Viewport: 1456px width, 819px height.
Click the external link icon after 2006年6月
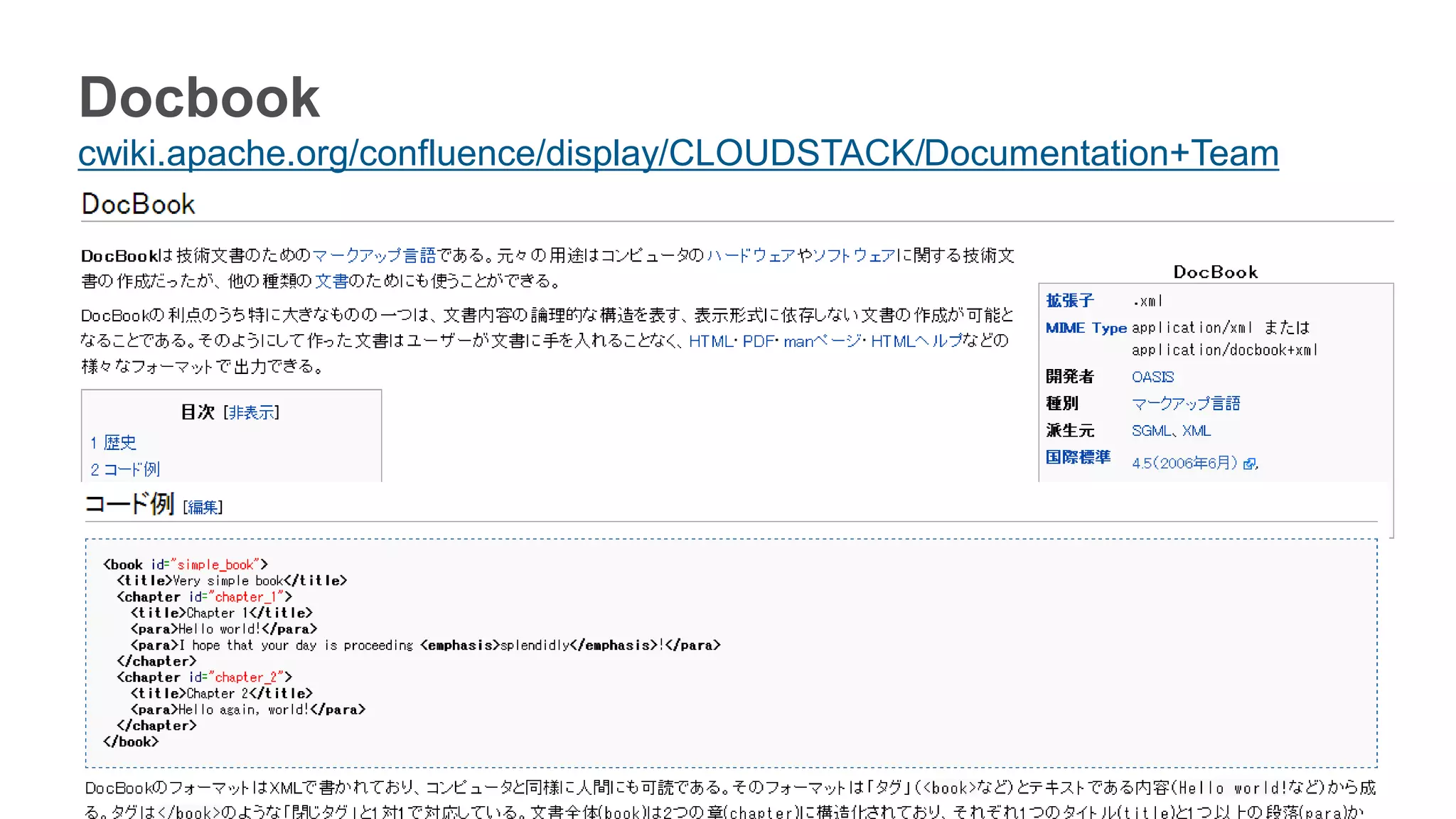coord(1249,464)
